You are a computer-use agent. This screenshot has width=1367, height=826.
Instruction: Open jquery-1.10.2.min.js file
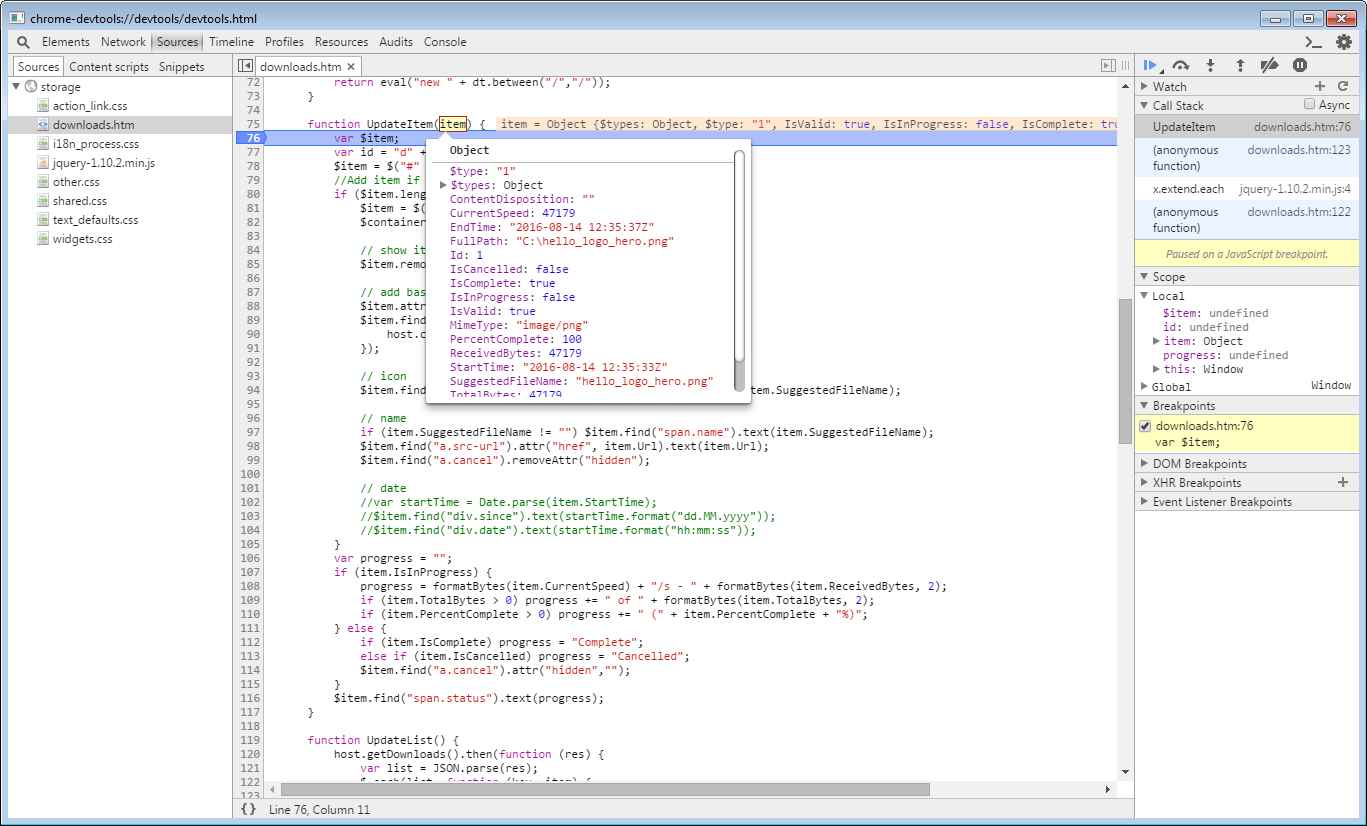pyautogui.click(x=103, y=163)
